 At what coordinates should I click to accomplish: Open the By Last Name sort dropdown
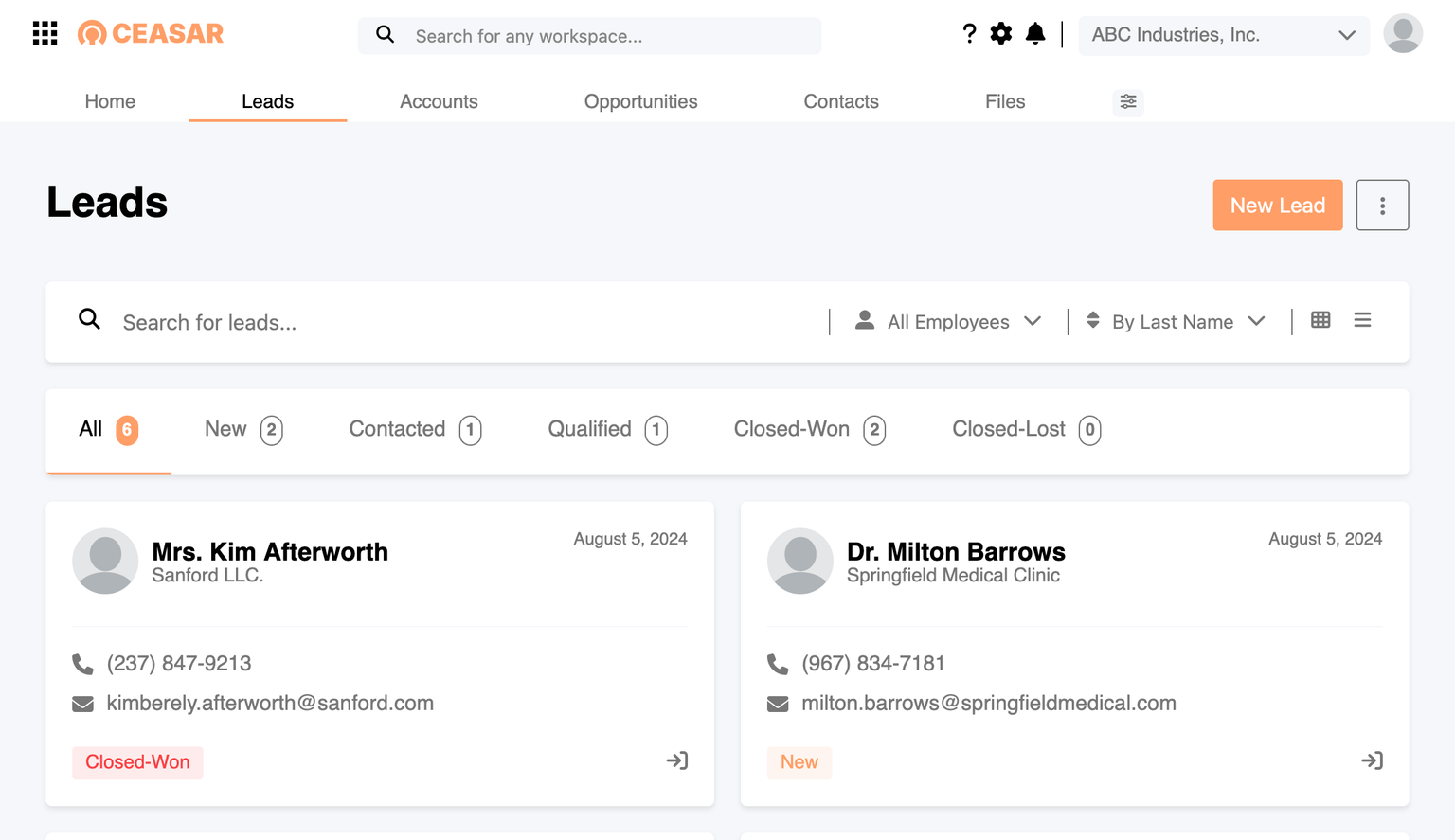(x=1175, y=321)
